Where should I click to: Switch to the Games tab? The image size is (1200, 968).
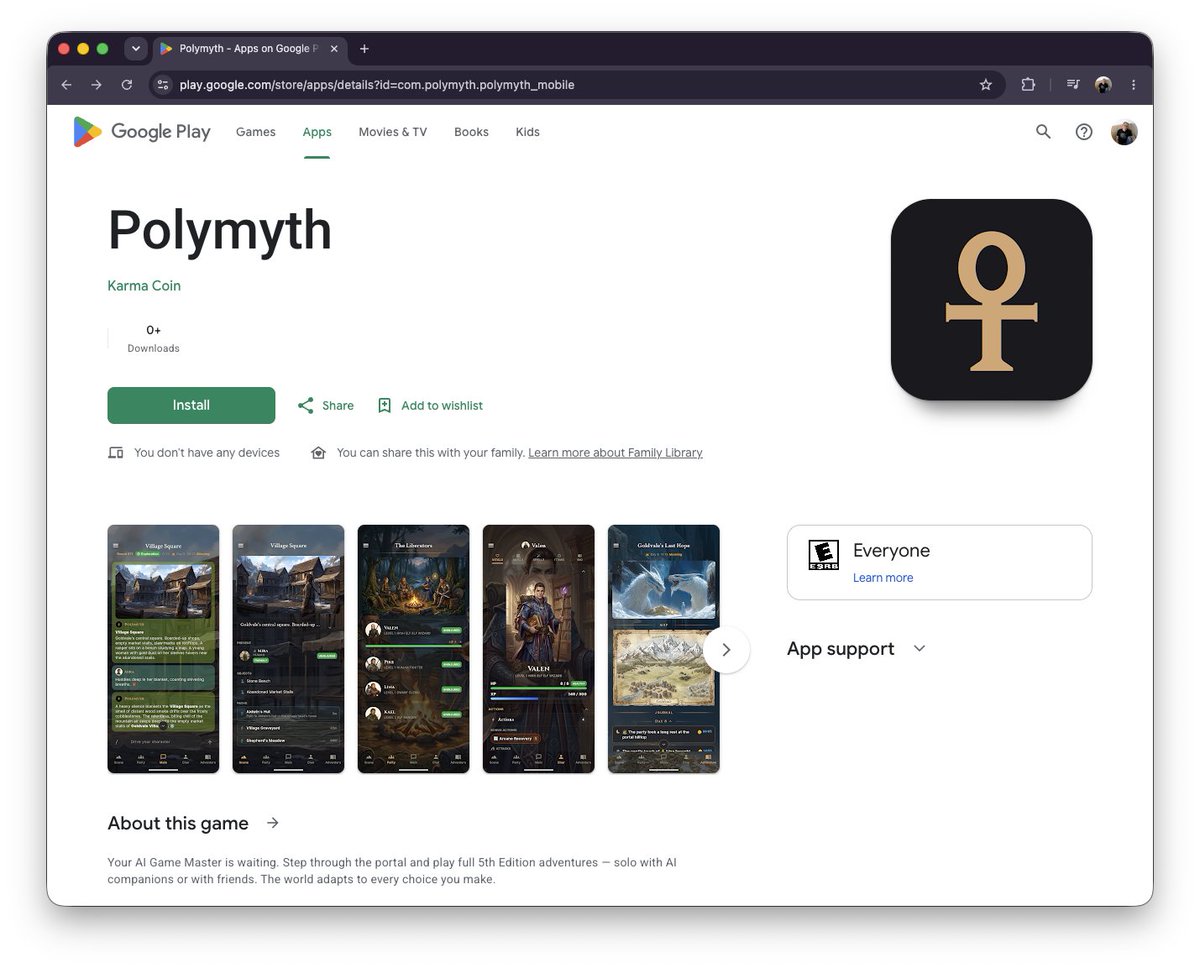click(x=255, y=132)
